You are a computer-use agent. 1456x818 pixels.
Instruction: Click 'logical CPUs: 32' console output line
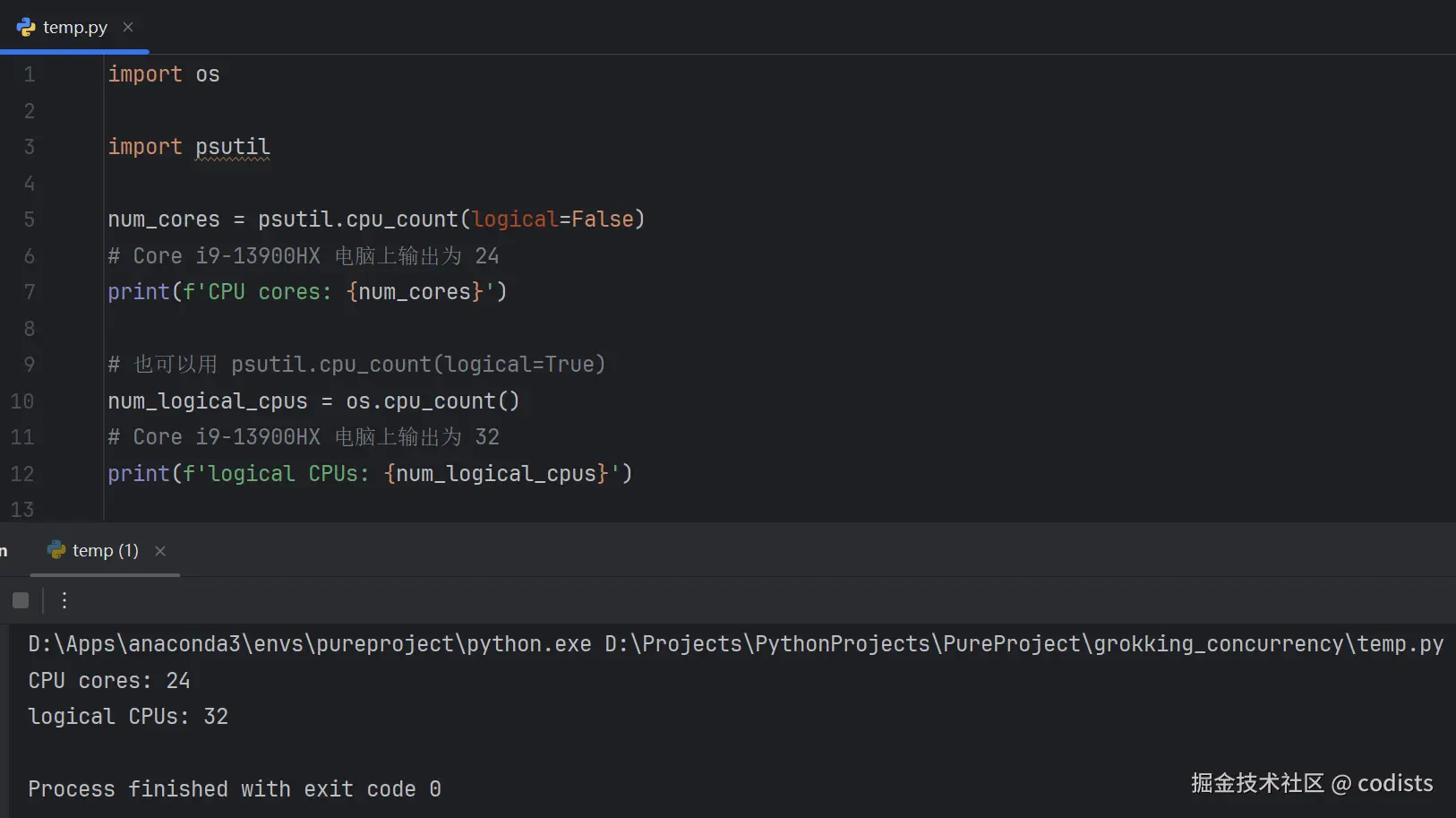(128, 717)
